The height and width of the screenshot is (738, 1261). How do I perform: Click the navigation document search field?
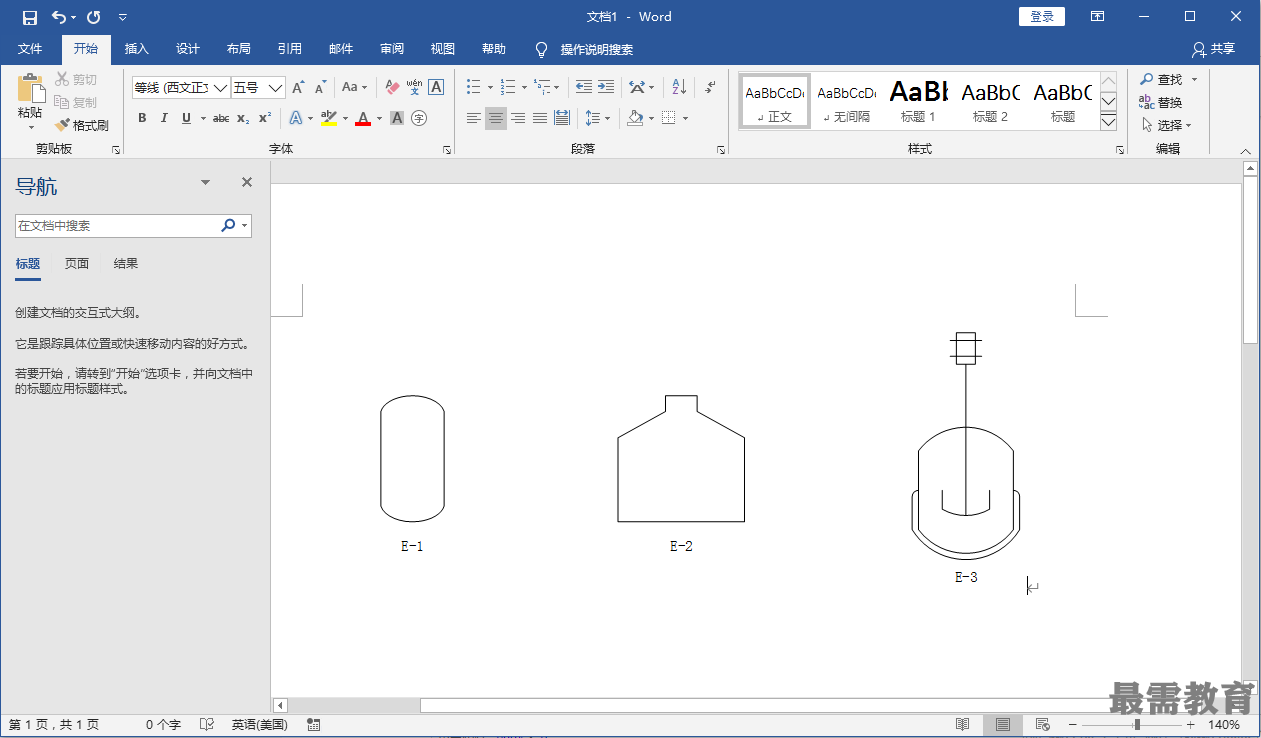[117, 226]
